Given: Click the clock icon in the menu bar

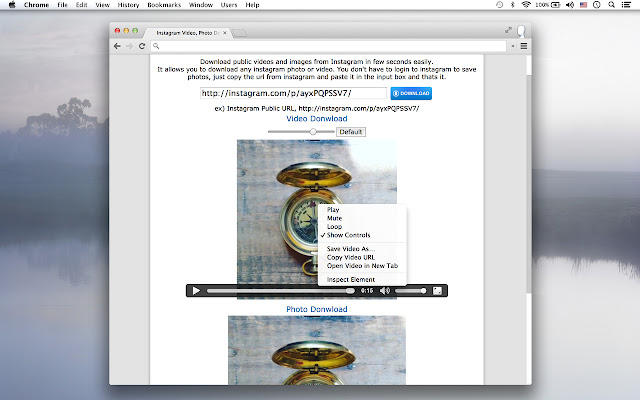Looking at the screenshot, I should pyautogui.click(x=597, y=5).
